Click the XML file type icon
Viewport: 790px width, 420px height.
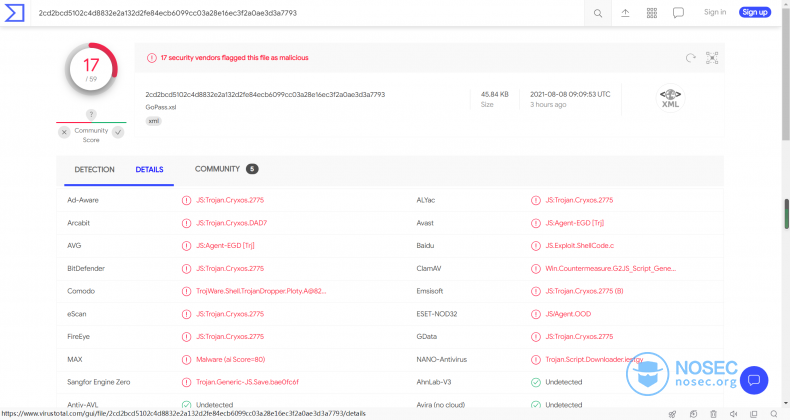pyautogui.click(x=670, y=98)
